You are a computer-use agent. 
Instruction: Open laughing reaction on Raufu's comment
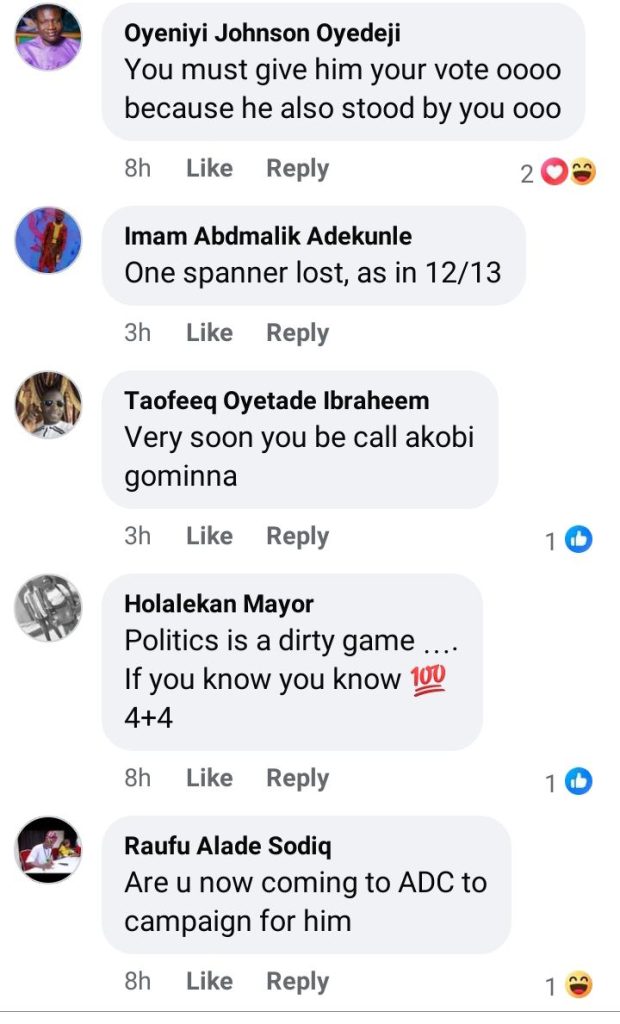click(578, 986)
